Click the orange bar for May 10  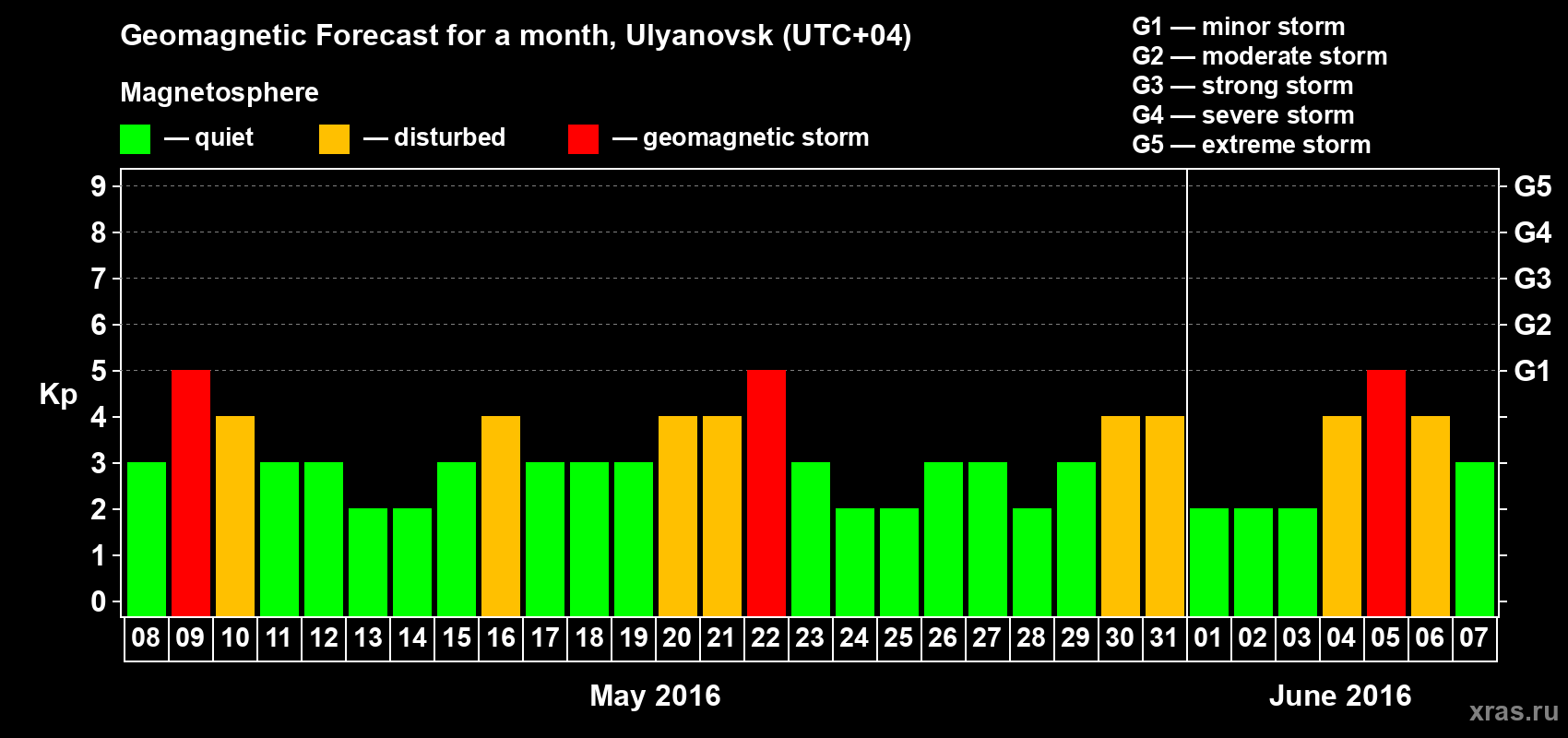(235, 516)
